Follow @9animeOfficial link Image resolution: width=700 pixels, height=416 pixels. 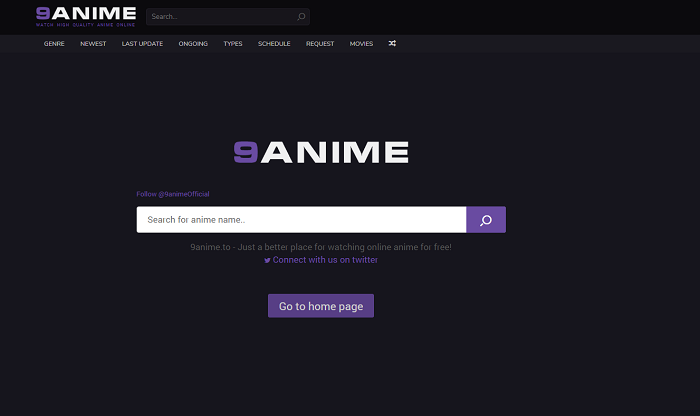[173, 194]
